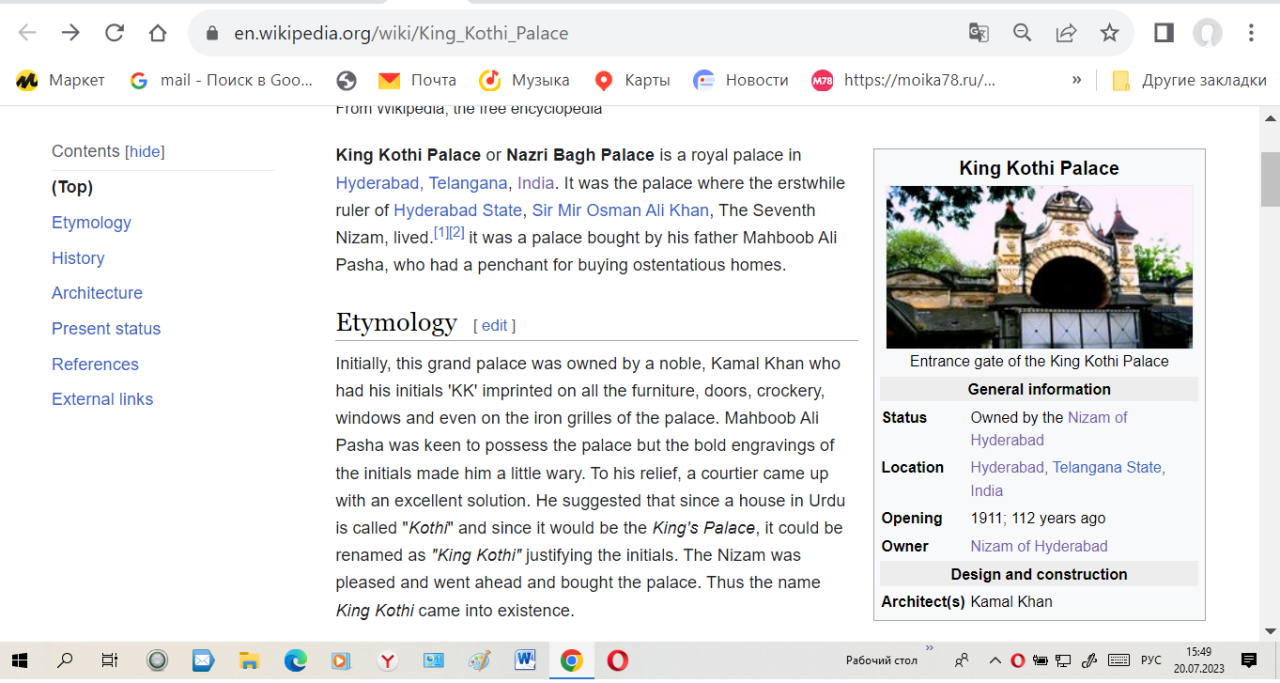Jump to Etymology in contents

pyautogui.click(x=91, y=222)
